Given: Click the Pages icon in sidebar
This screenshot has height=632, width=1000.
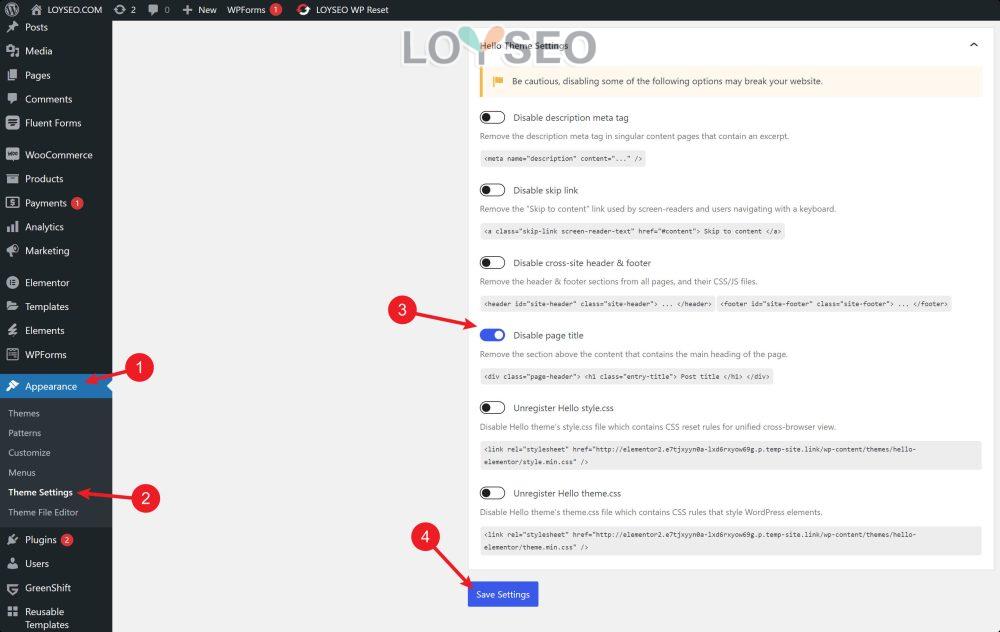Looking at the screenshot, I should click(x=12, y=75).
